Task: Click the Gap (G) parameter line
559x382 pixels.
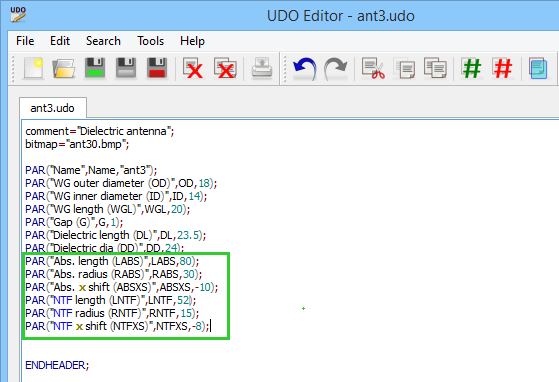Action: (x=74, y=222)
